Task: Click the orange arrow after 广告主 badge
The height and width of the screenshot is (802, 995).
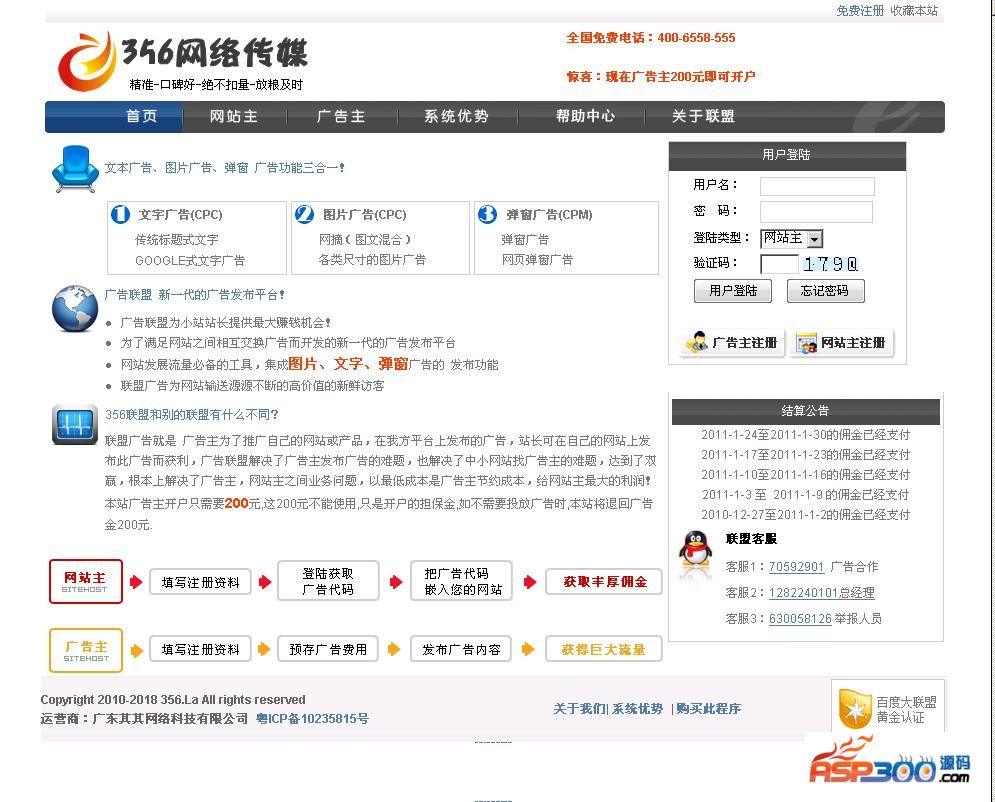Action: pos(136,650)
